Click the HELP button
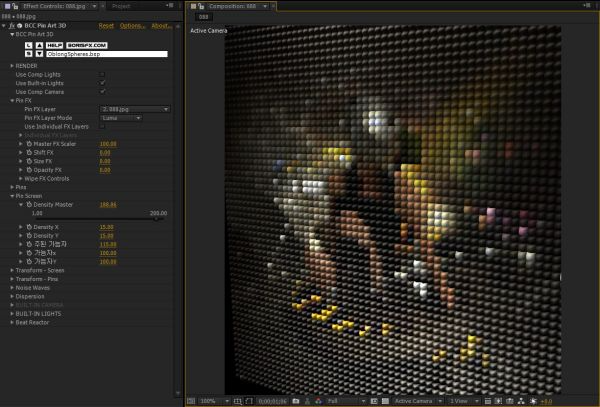The width and height of the screenshot is (600, 407). point(54,45)
